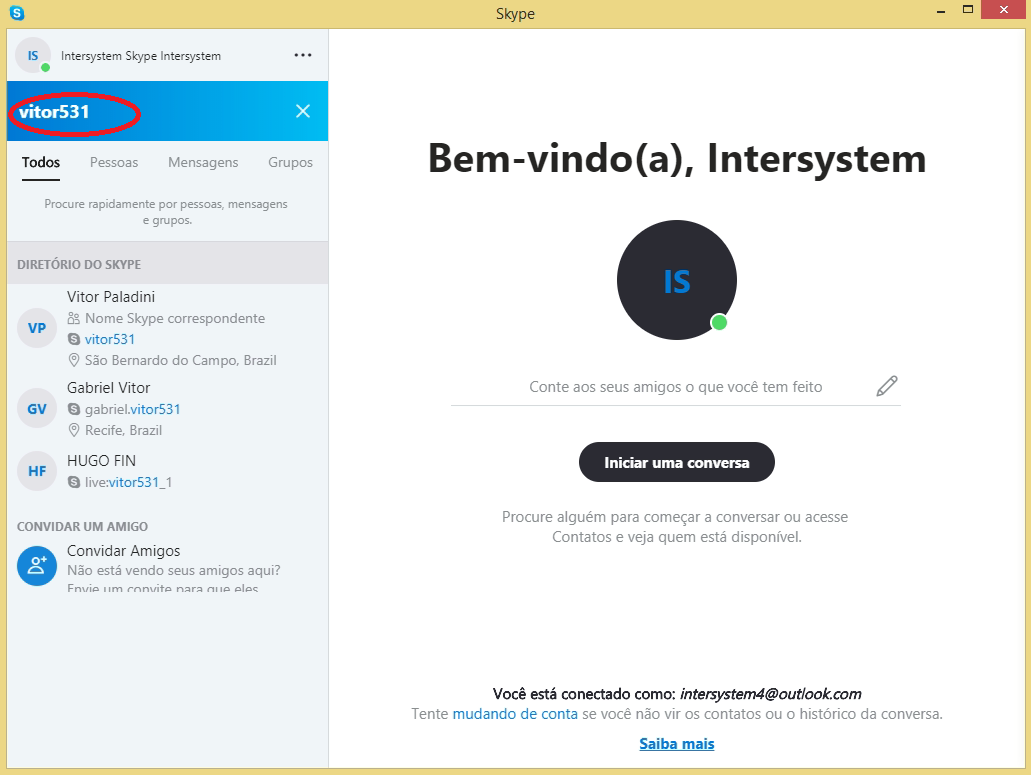Select the VP avatar for Vitor Paladini
Viewport: 1031px width, 775px height.
37,328
